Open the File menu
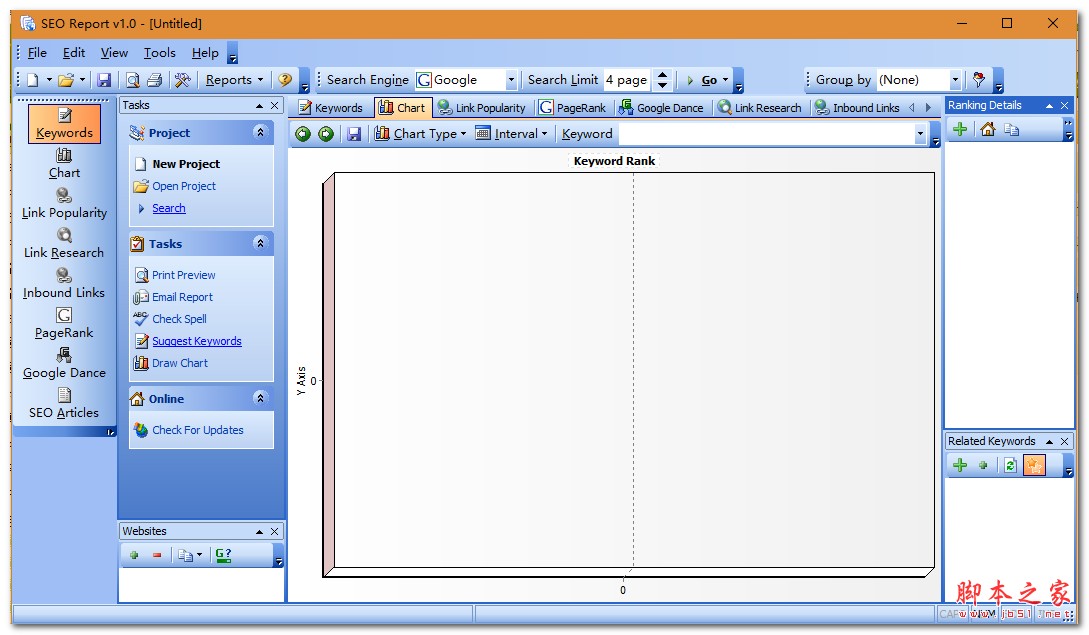This screenshot has height=635, width=1089. (37, 53)
